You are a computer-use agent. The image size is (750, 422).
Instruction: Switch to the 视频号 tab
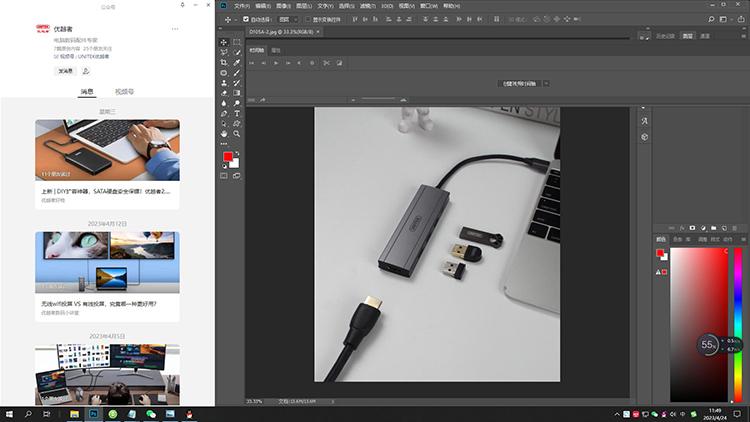(125, 91)
